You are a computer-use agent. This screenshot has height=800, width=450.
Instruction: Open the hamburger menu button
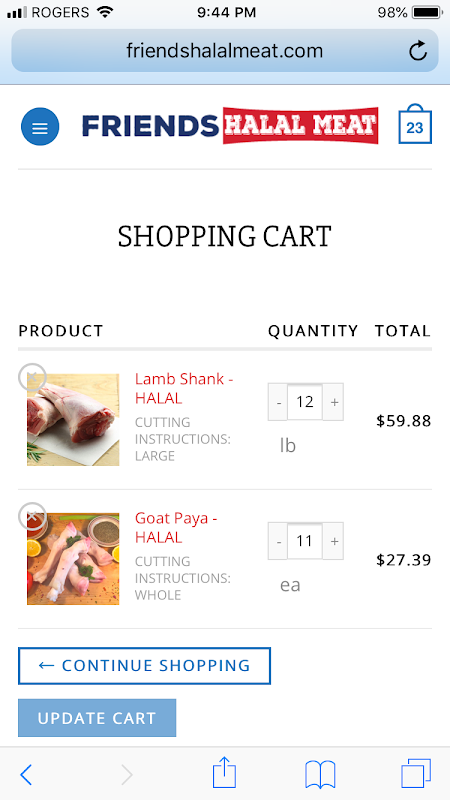click(x=40, y=127)
